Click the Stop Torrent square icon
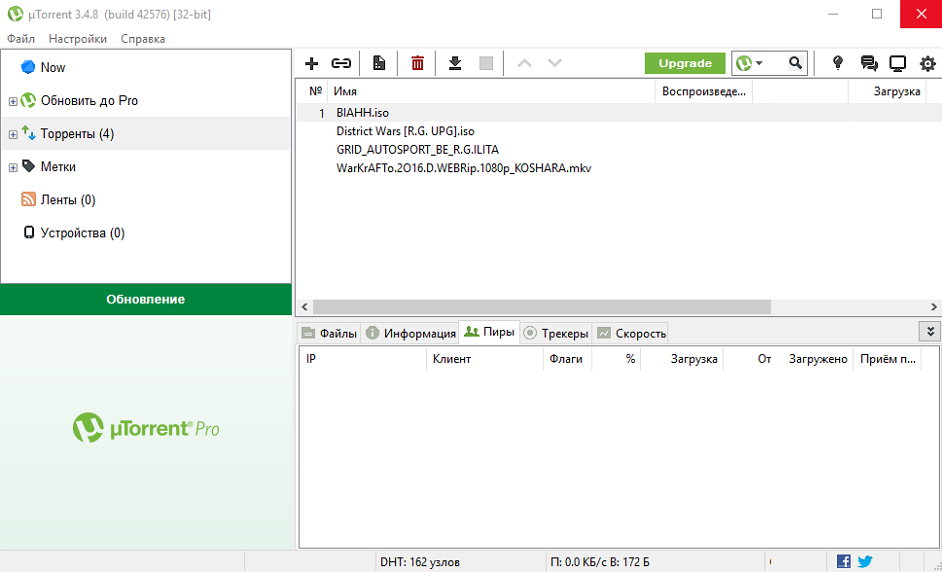The width and height of the screenshot is (942, 572). tap(486, 63)
